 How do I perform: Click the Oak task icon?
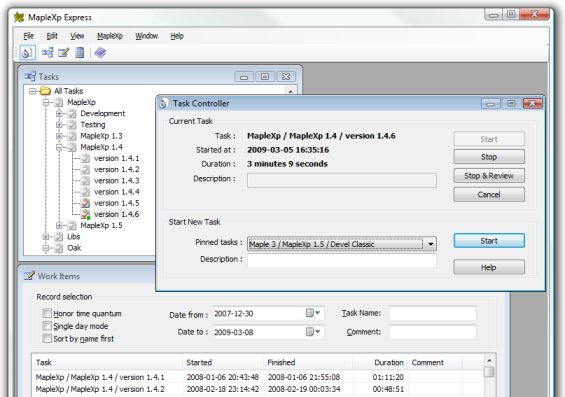click(x=58, y=248)
